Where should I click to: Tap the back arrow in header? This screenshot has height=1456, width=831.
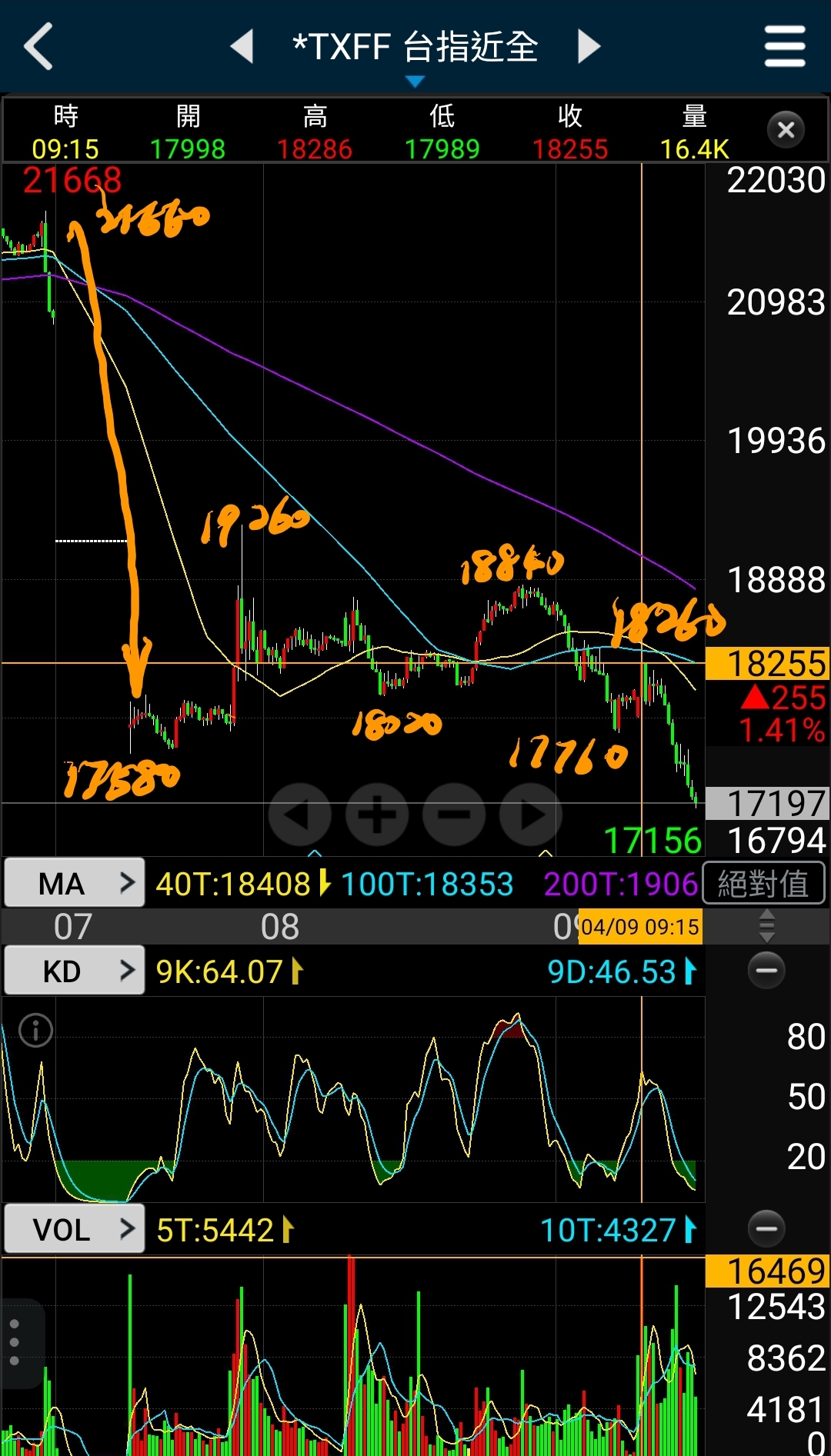click(38, 47)
